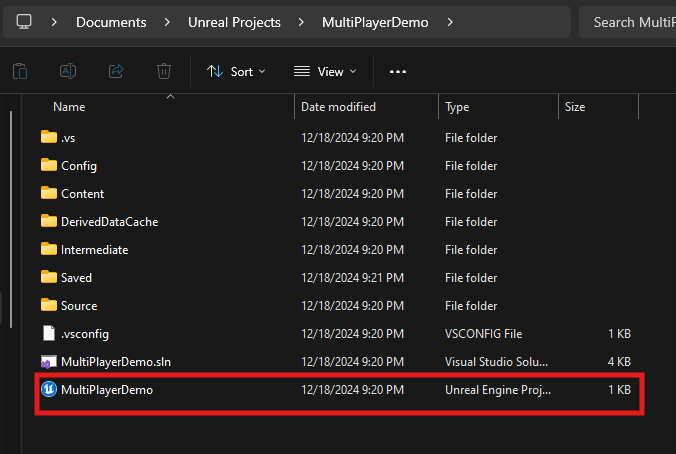Select the Source folder name

tap(79, 306)
